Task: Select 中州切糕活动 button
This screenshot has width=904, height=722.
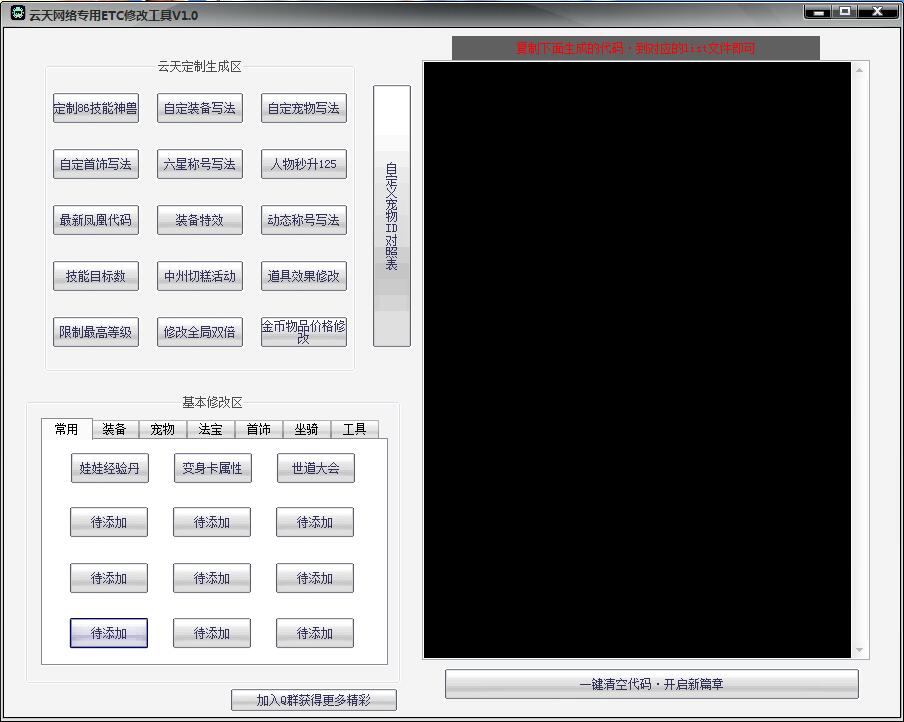Action: 199,276
